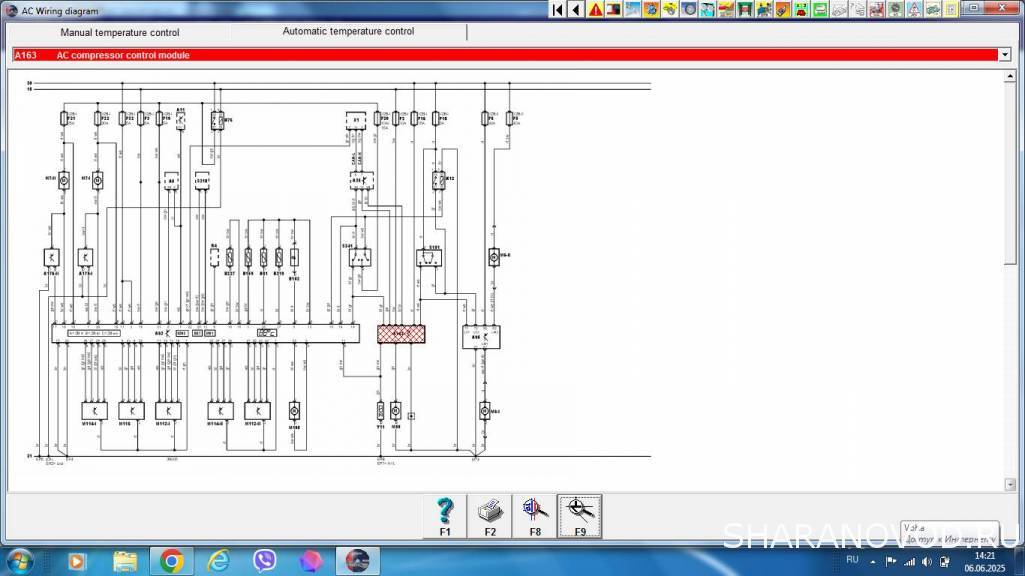Switch to Manual temperature control tab
This screenshot has width=1025, height=576.
coord(120,32)
